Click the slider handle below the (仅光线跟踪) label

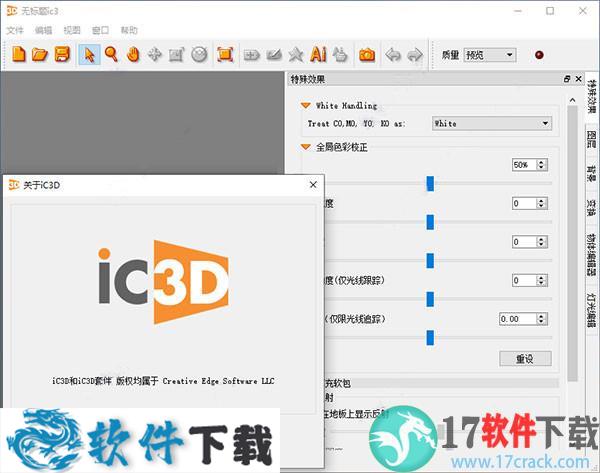pyautogui.click(x=430, y=299)
